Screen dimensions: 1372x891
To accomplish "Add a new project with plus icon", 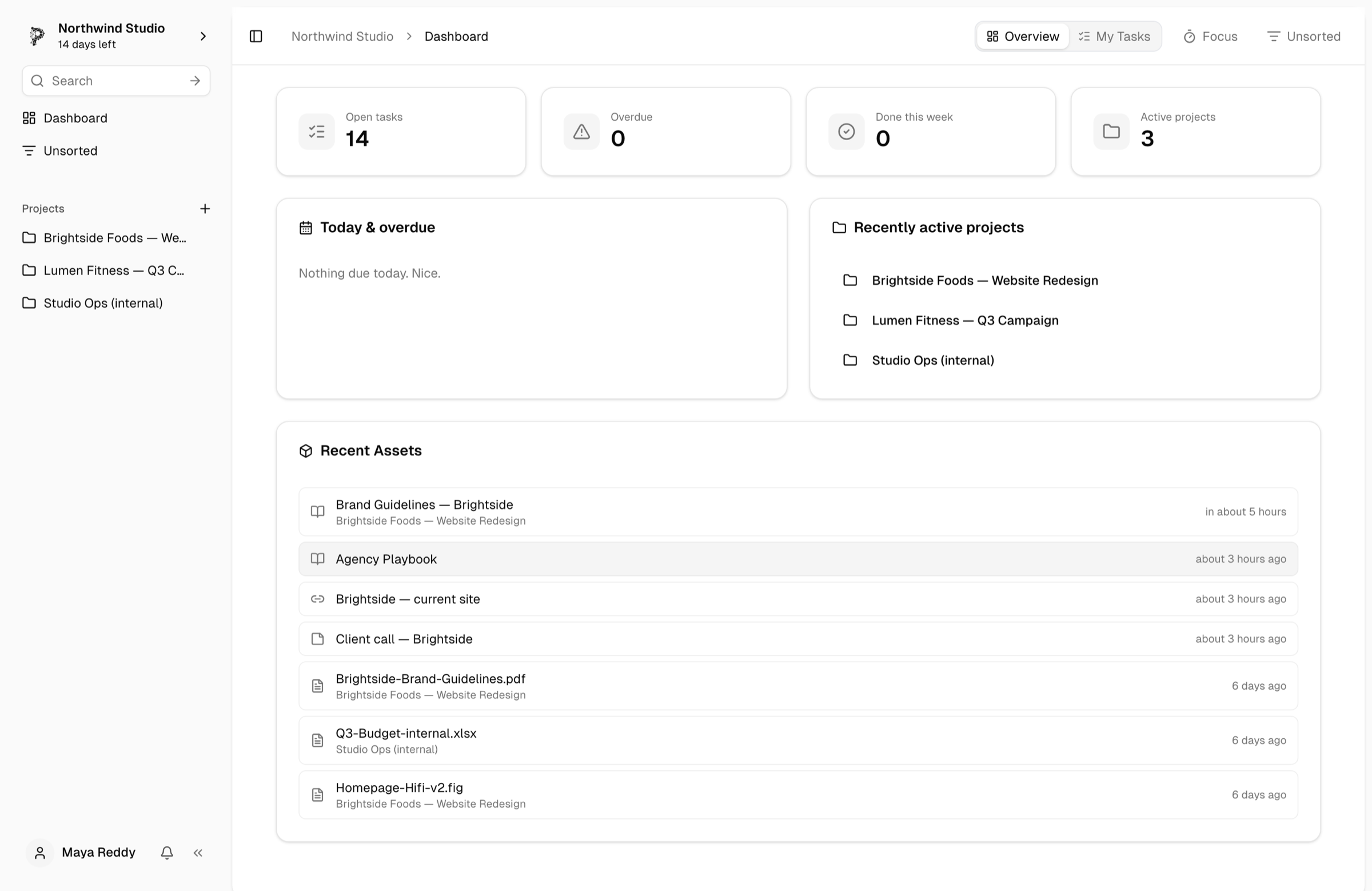I will click(205, 209).
